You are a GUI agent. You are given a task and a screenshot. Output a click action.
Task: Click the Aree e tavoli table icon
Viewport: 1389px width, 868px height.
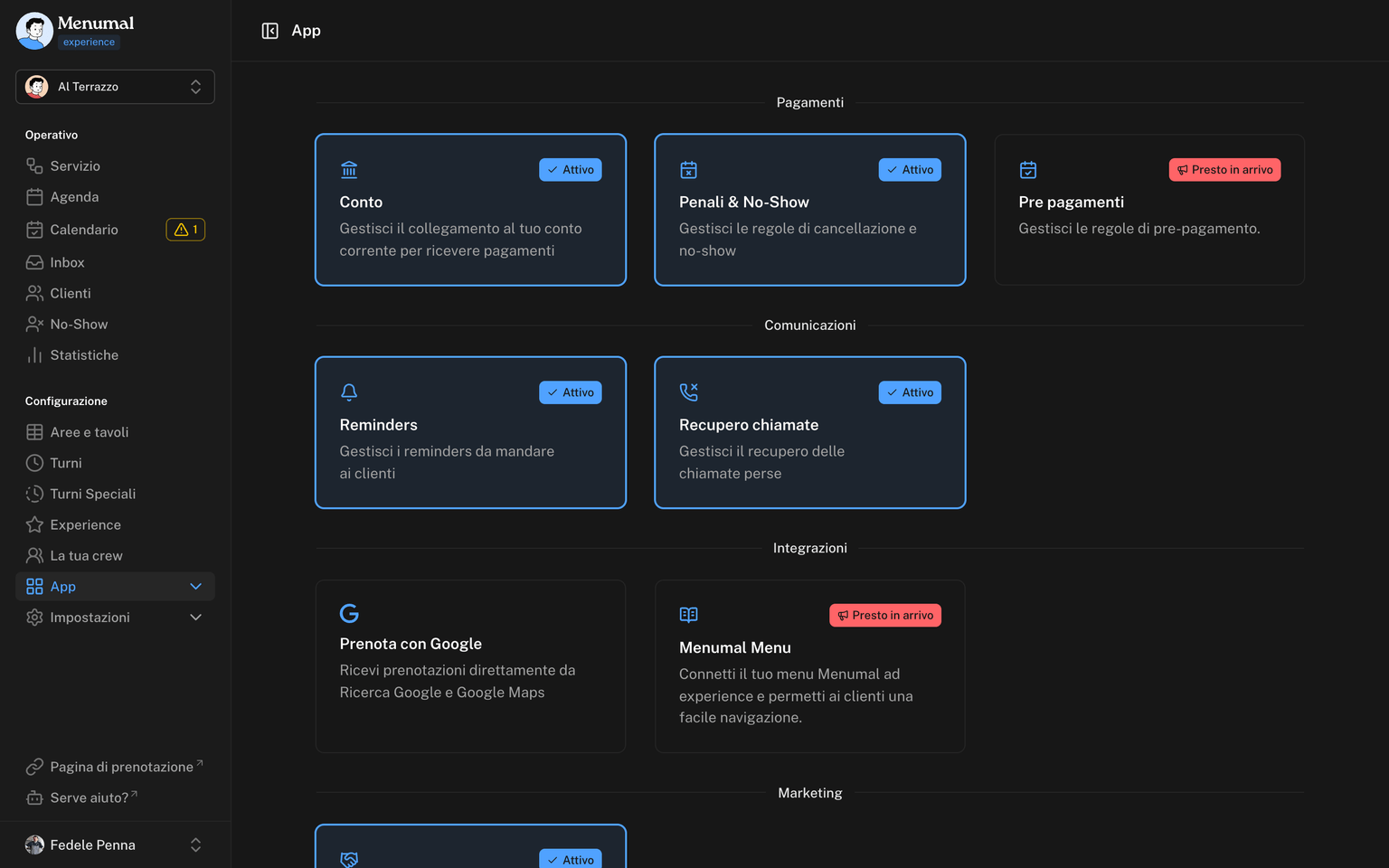click(34, 432)
